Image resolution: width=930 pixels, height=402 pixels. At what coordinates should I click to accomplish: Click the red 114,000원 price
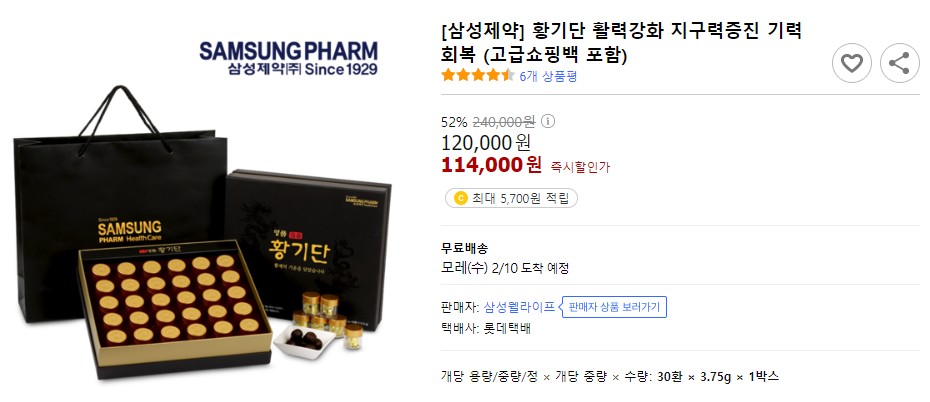pyautogui.click(x=491, y=164)
